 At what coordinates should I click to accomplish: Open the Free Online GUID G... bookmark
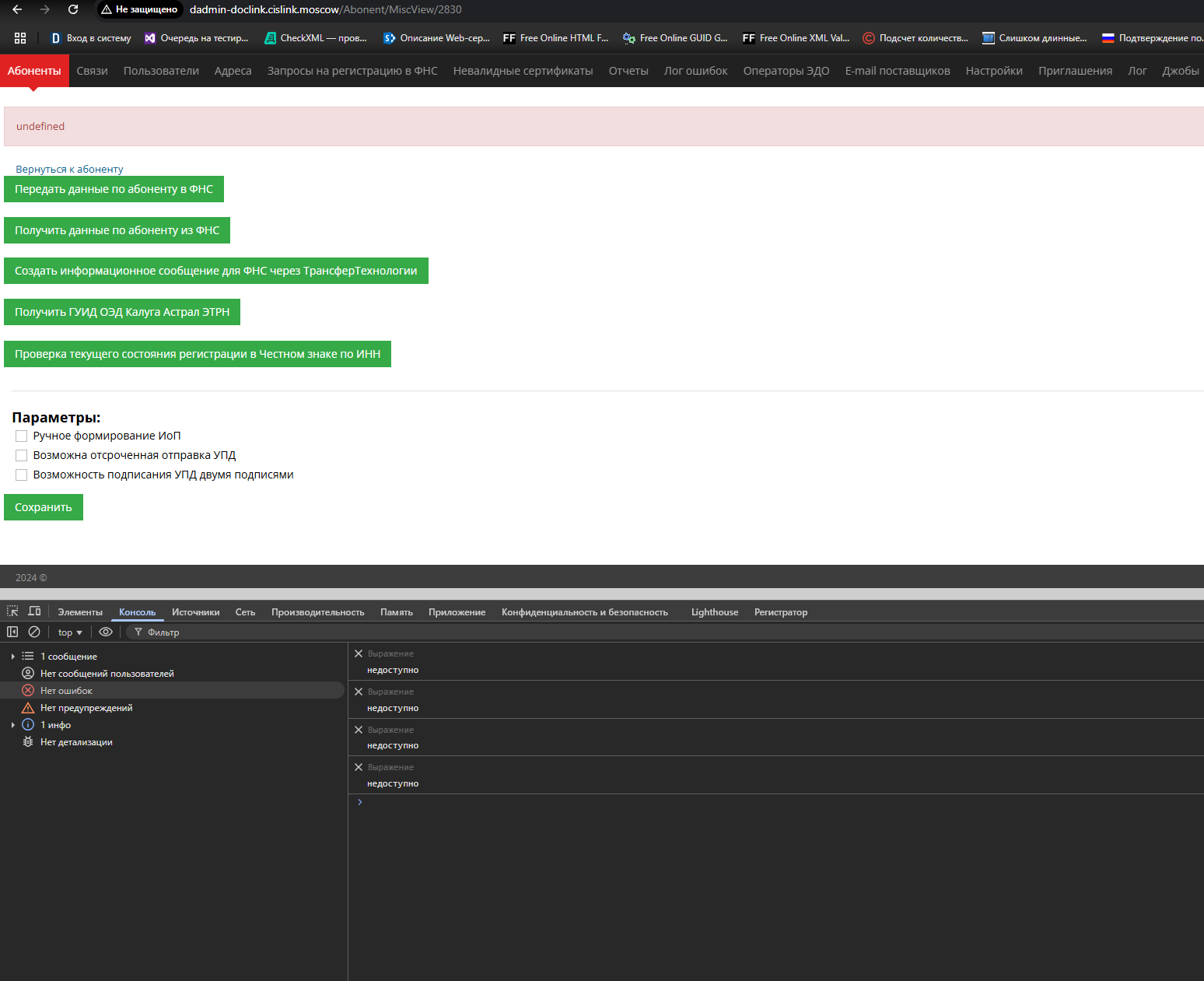tap(676, 38)
